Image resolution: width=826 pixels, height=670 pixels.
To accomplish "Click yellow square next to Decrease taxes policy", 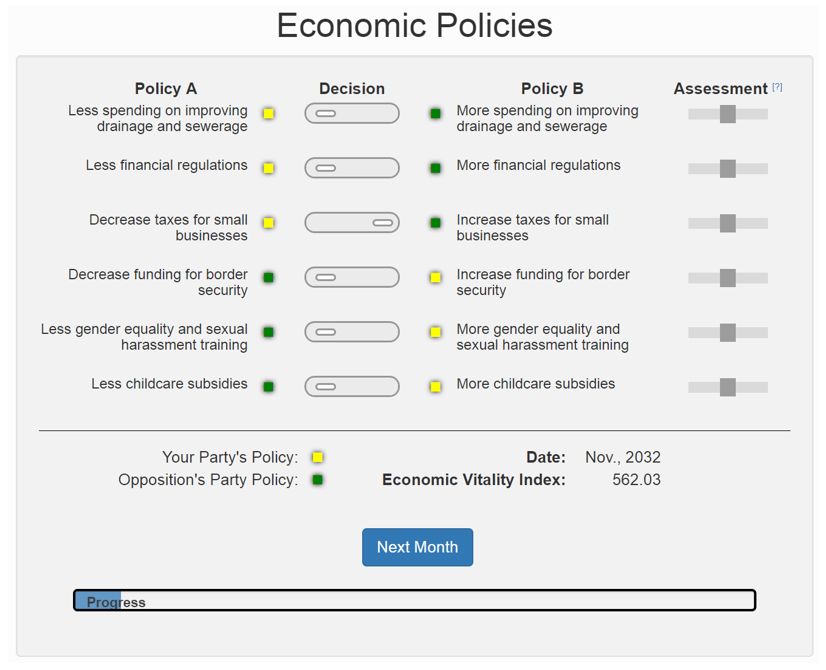I will coord(268,222).
